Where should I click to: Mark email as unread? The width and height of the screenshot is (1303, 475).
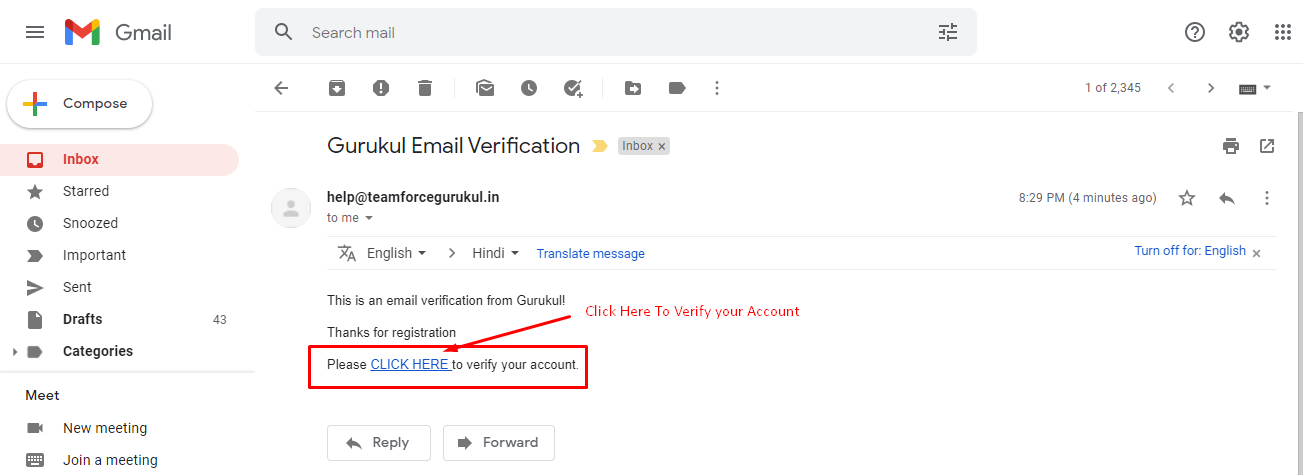[x=485, y=88]
